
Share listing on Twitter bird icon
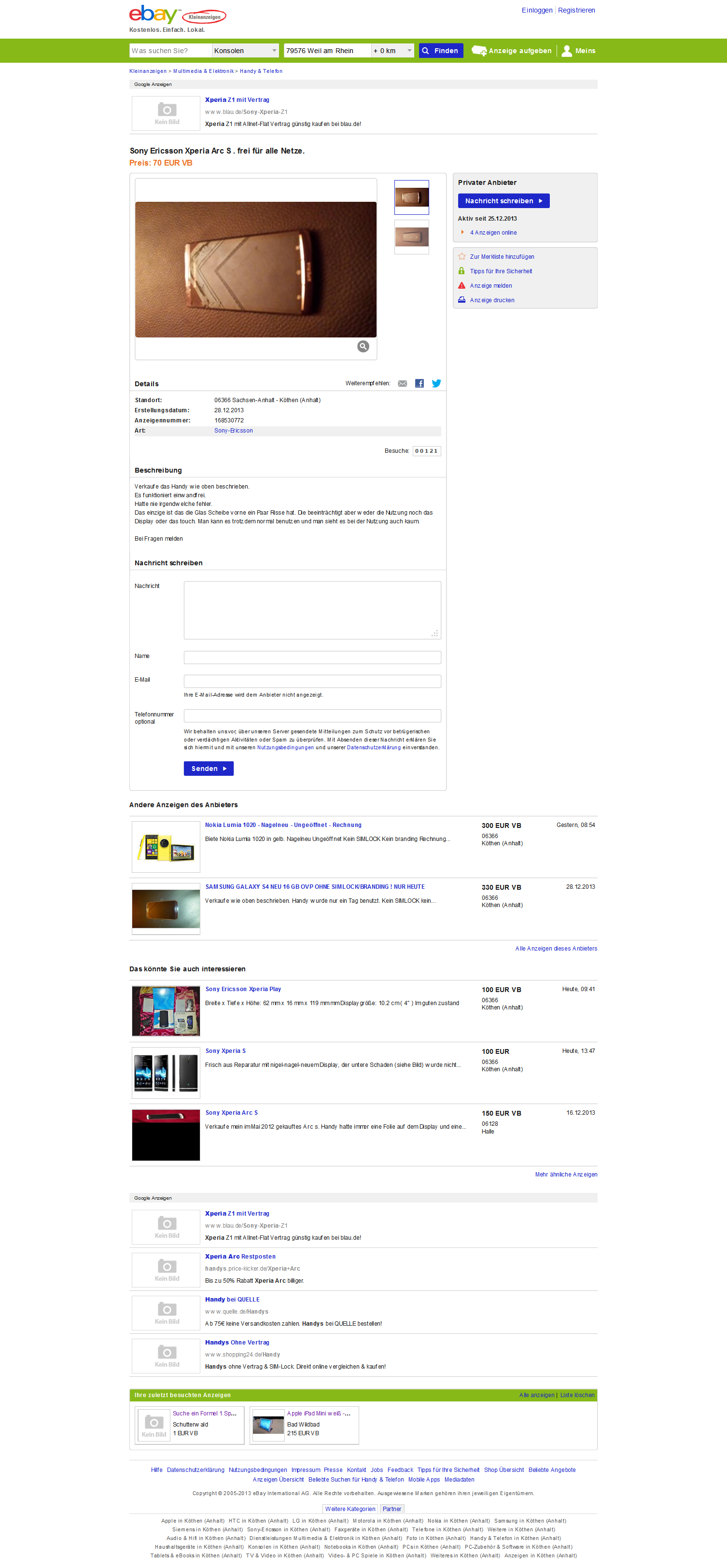click(436, 383)
